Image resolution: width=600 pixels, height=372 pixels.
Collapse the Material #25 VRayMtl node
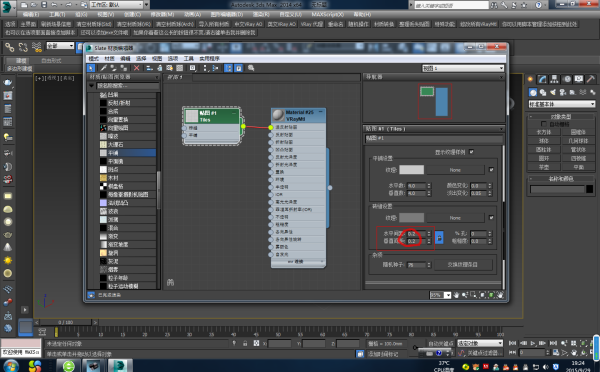coord(321,112)
